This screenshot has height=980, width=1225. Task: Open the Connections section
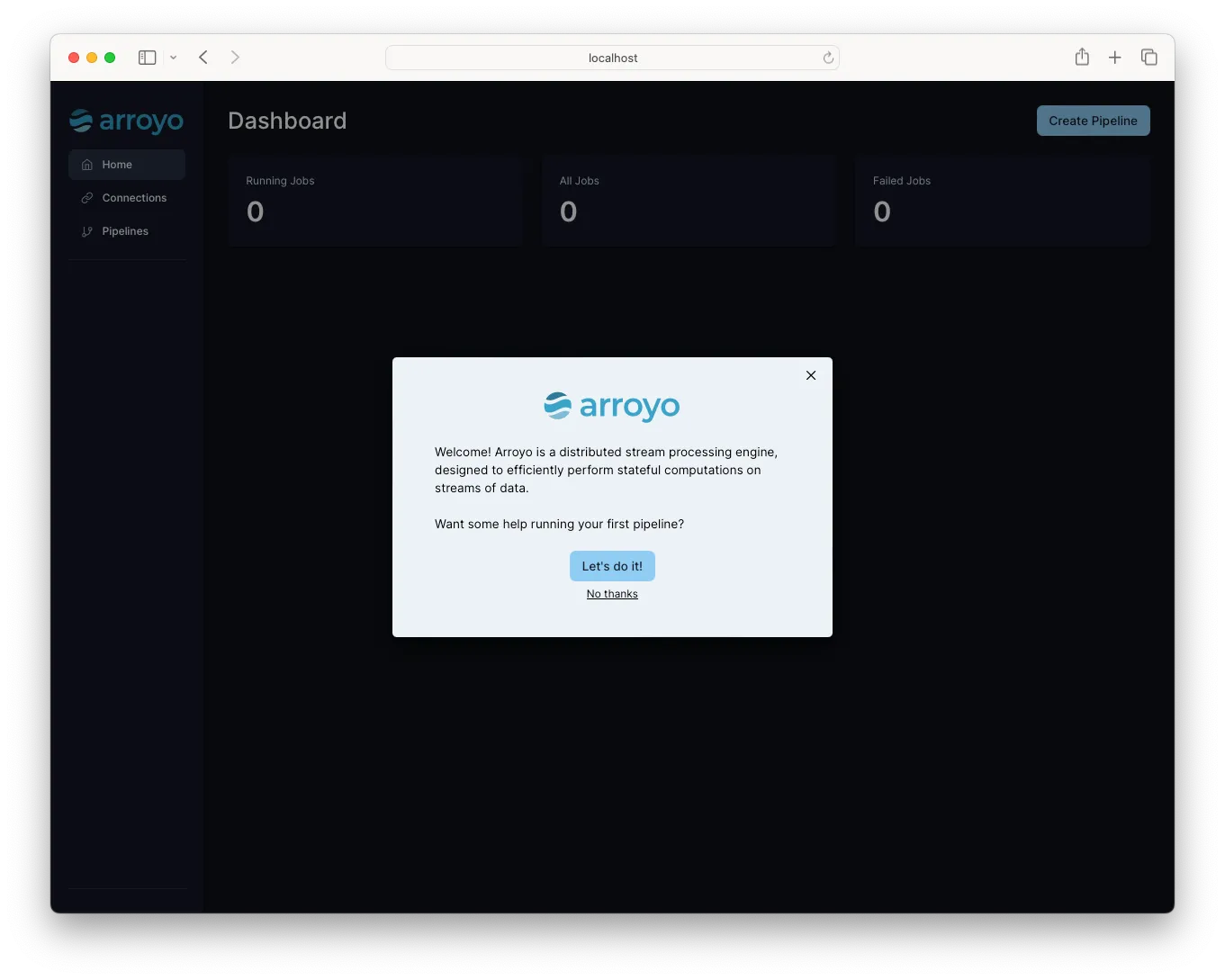click(133, 198)
